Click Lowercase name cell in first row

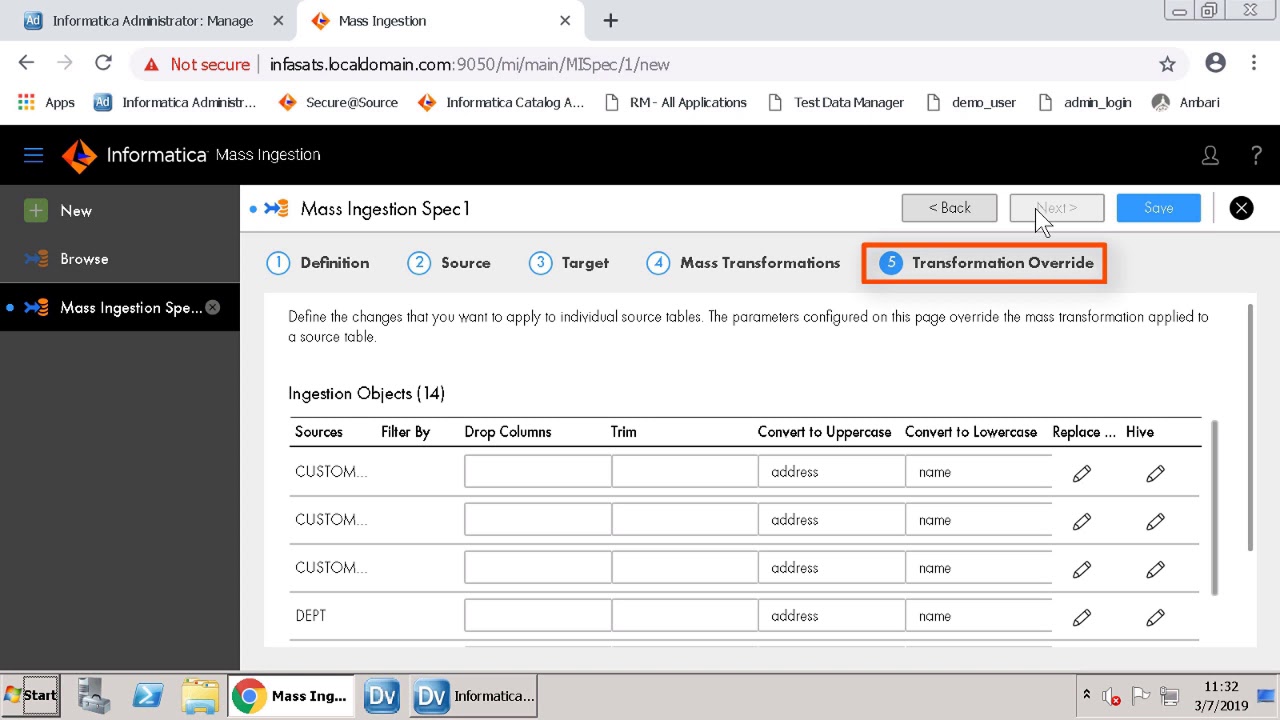[x=978, y=472]
